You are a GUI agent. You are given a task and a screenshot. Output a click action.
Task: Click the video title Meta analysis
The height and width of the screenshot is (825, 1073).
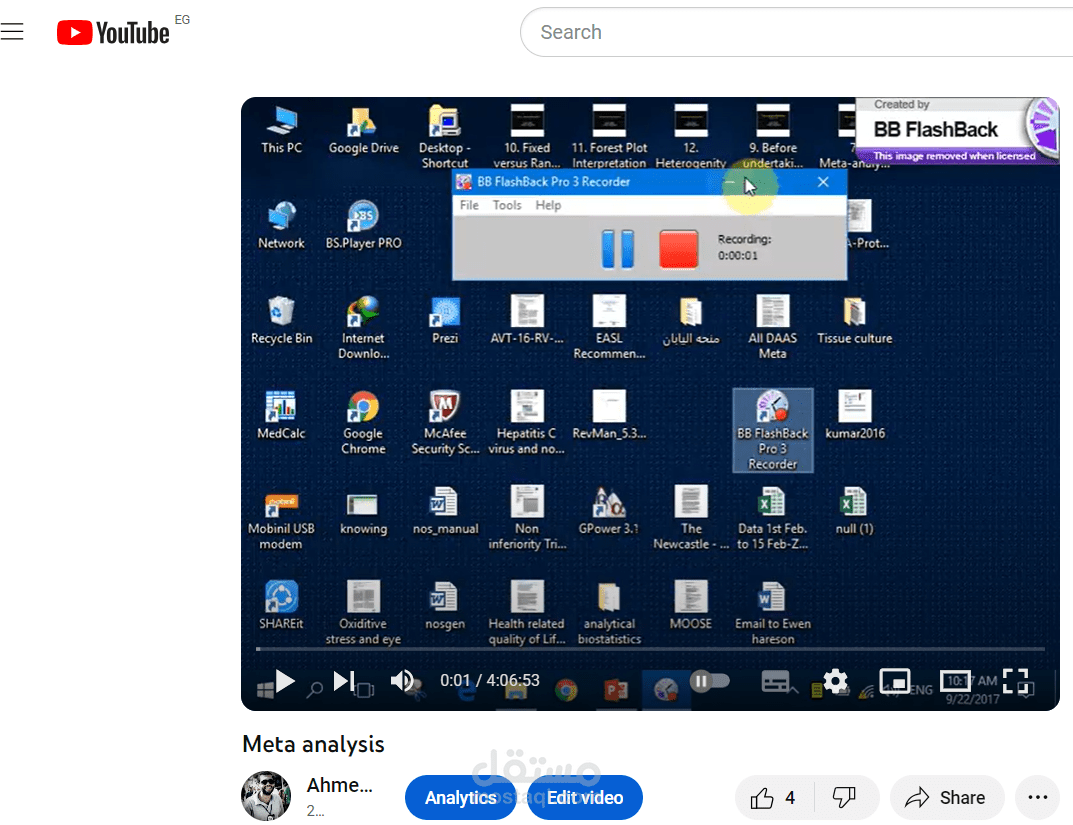(313, 744)
